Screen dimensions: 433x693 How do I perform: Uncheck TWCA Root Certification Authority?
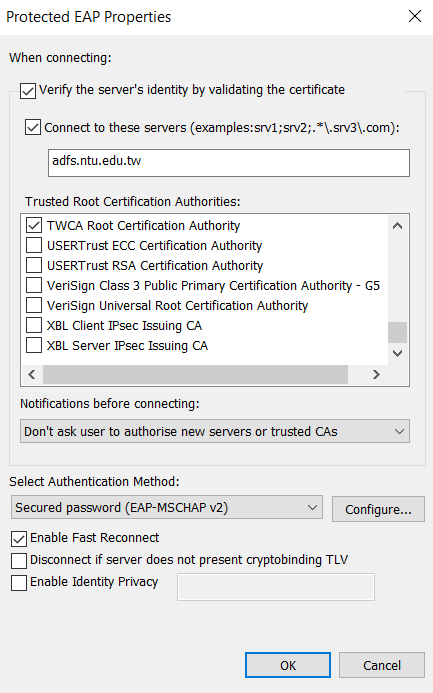(34, 225)
